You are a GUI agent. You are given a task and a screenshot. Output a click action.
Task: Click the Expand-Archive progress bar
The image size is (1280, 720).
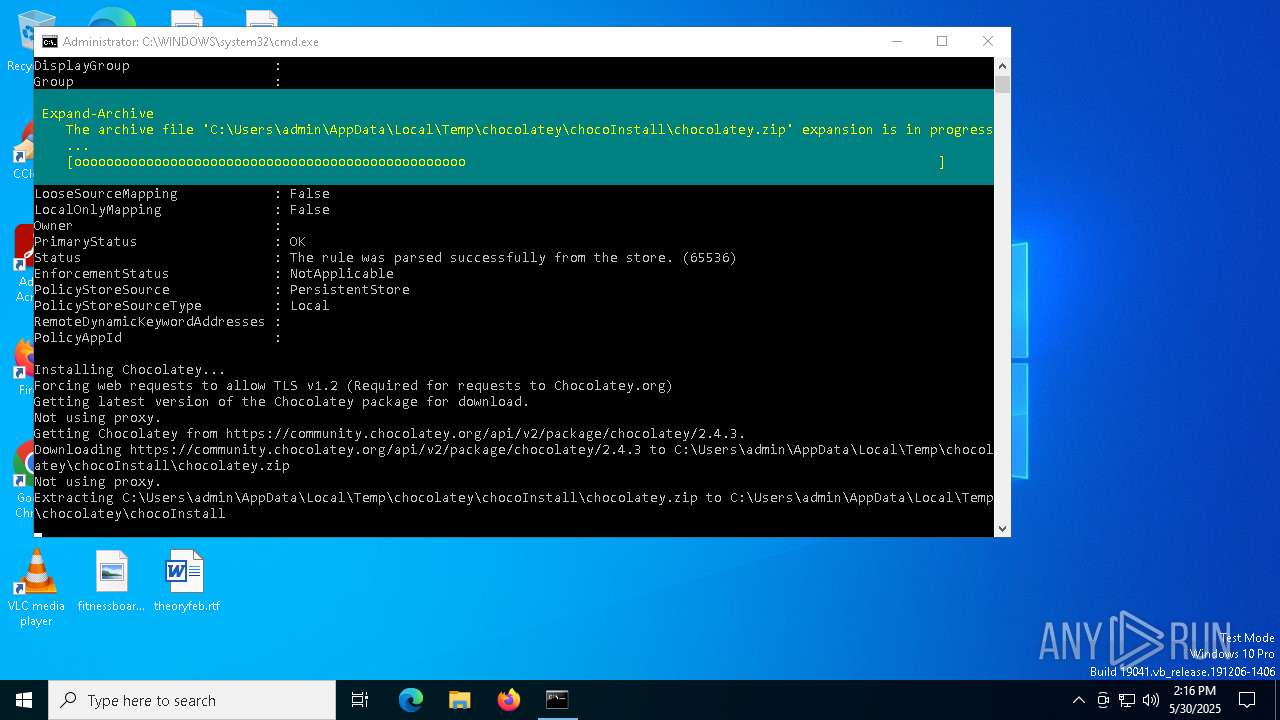point(505,162)
